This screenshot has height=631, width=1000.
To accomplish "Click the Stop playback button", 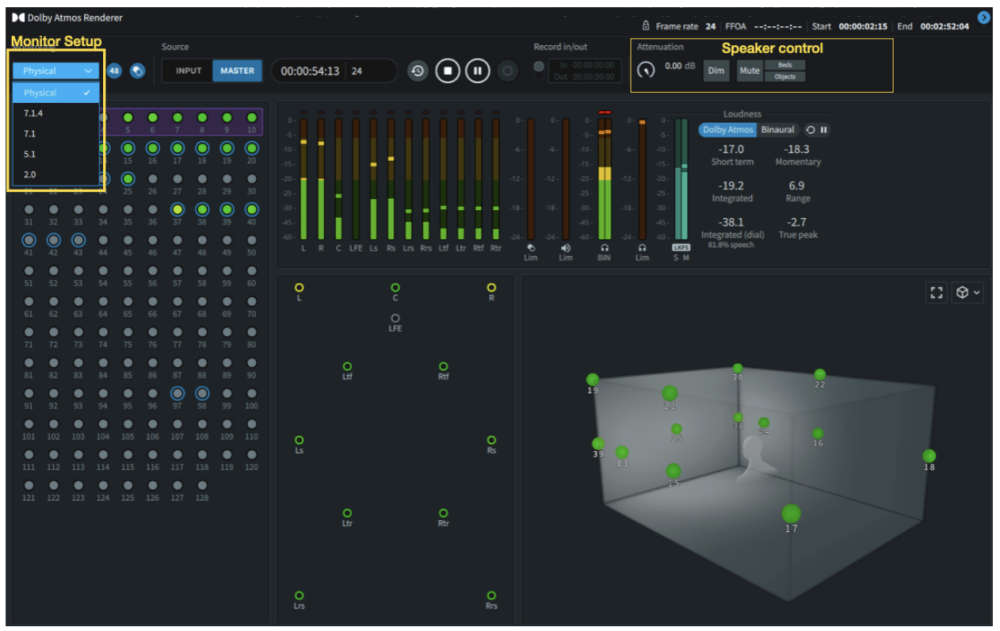I will [x=449, y=71].
